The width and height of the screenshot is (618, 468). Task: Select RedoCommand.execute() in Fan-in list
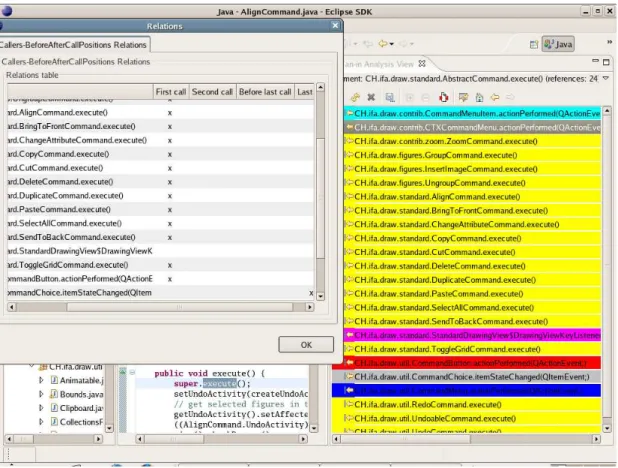(x=467, y=404)
